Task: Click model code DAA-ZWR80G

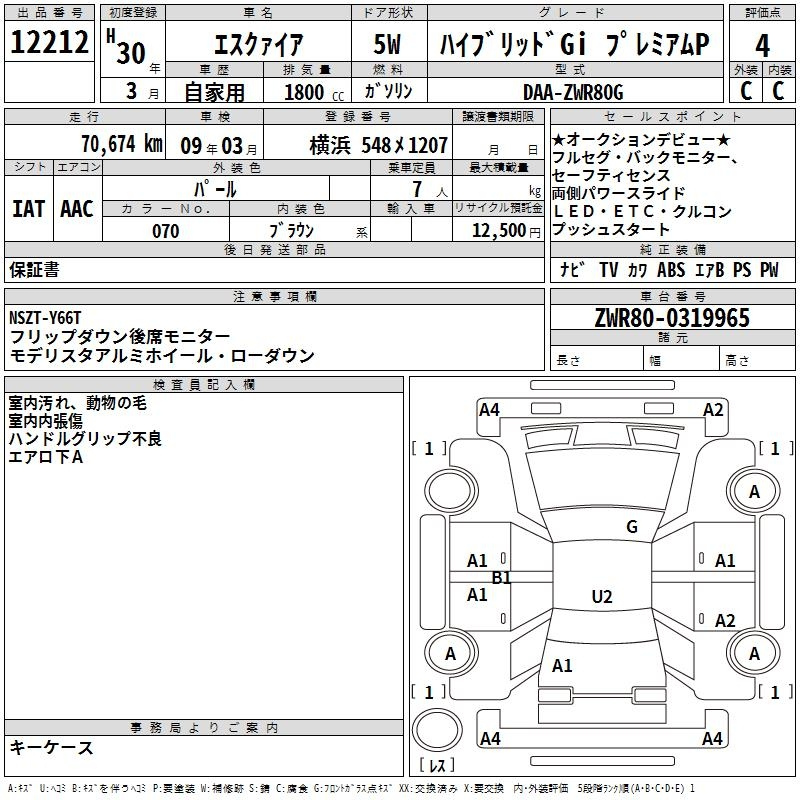Action: click(x=573, y=92)
